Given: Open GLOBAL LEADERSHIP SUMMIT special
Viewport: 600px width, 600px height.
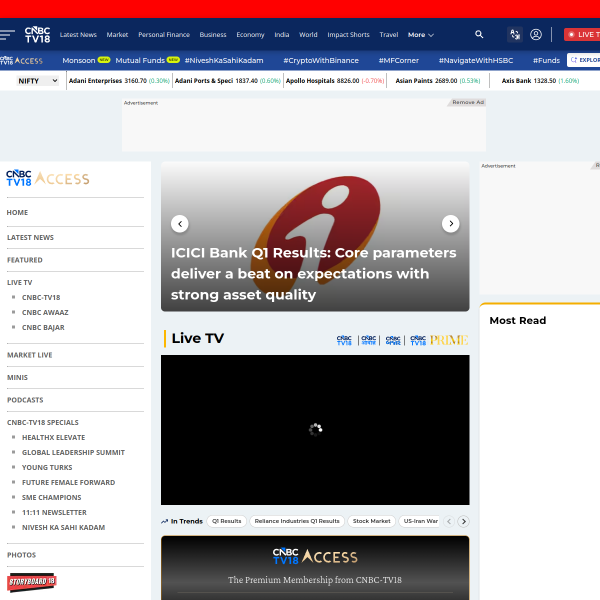Looking at the screenshot, I should click(x=73, y=452).
